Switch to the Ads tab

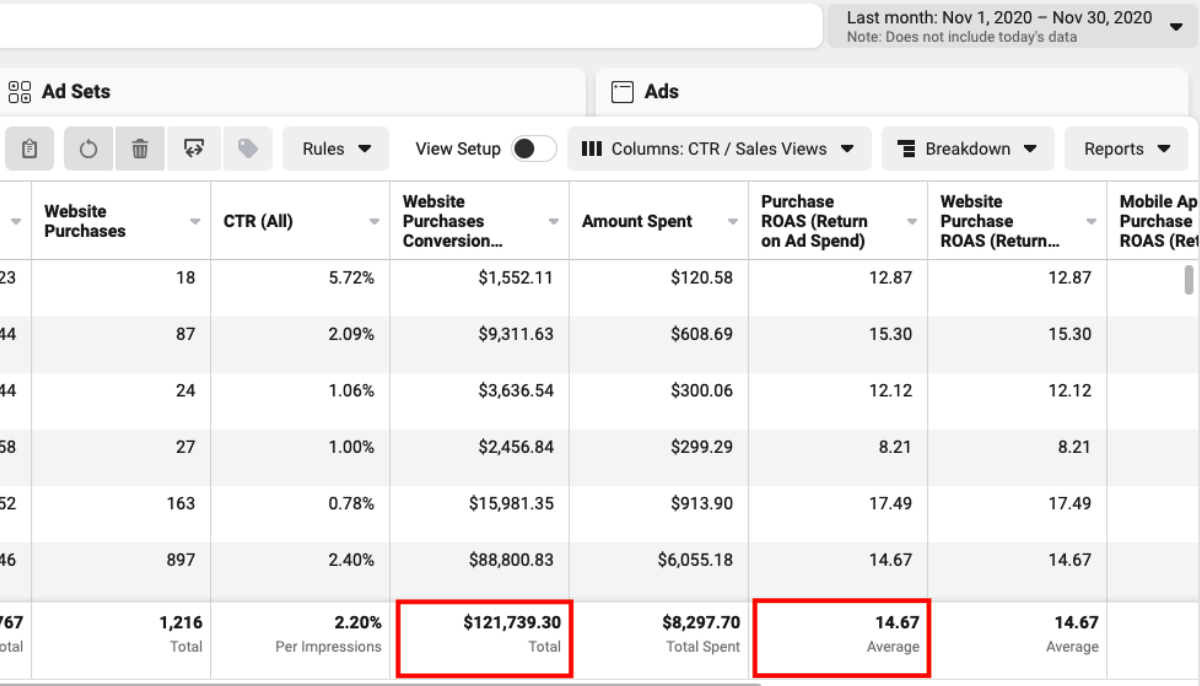(661, 92)
